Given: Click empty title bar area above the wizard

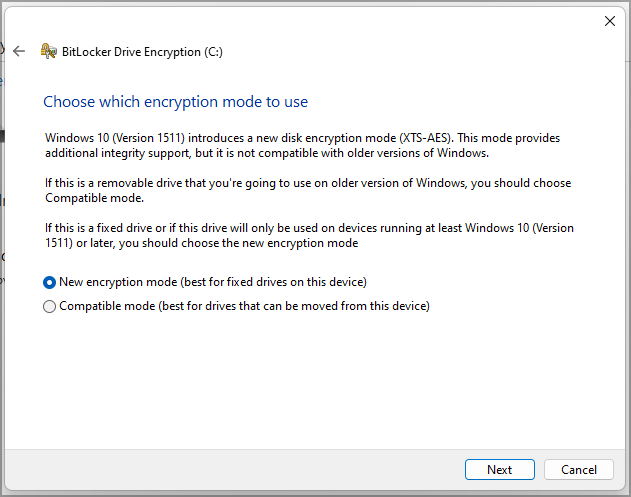Looking at the screenshot, I should tap(300, 20).
